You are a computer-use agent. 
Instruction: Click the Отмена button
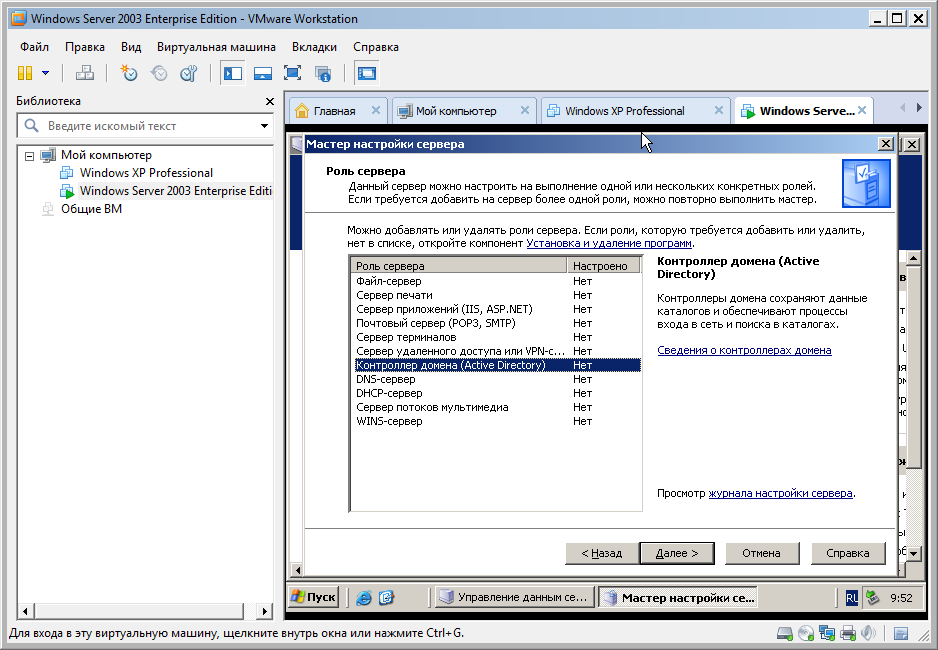(x=762, y=553)
